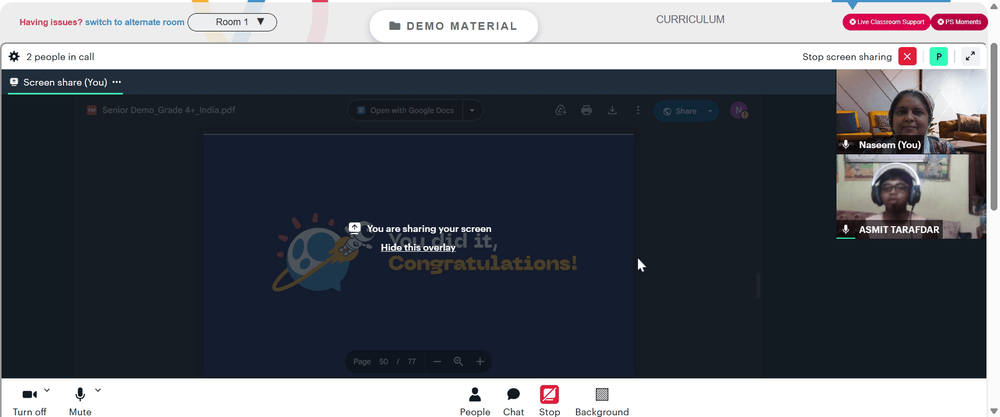This screenshot has width=1000, height=417.
Task: Click red Stop sharing button in toolbar
Action: (x=549, y=402)
